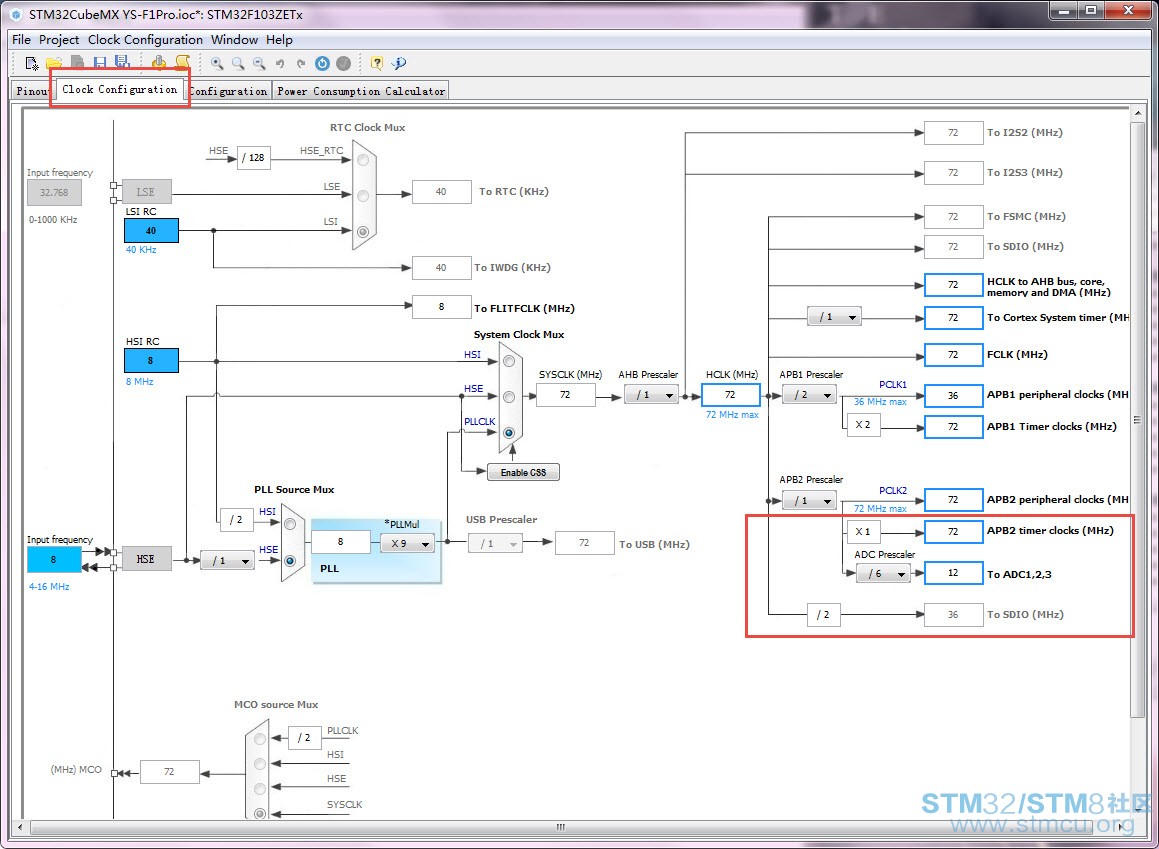1159x849 pixels.
Task: Click the HSE oscillator block
Action: (x=146, y=559)
